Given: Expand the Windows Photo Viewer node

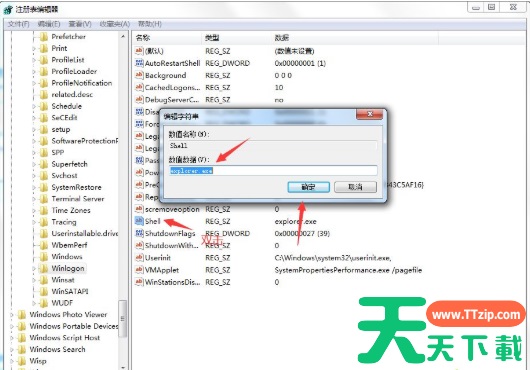Looking at the screenshot, I should (x=12, y=315).
